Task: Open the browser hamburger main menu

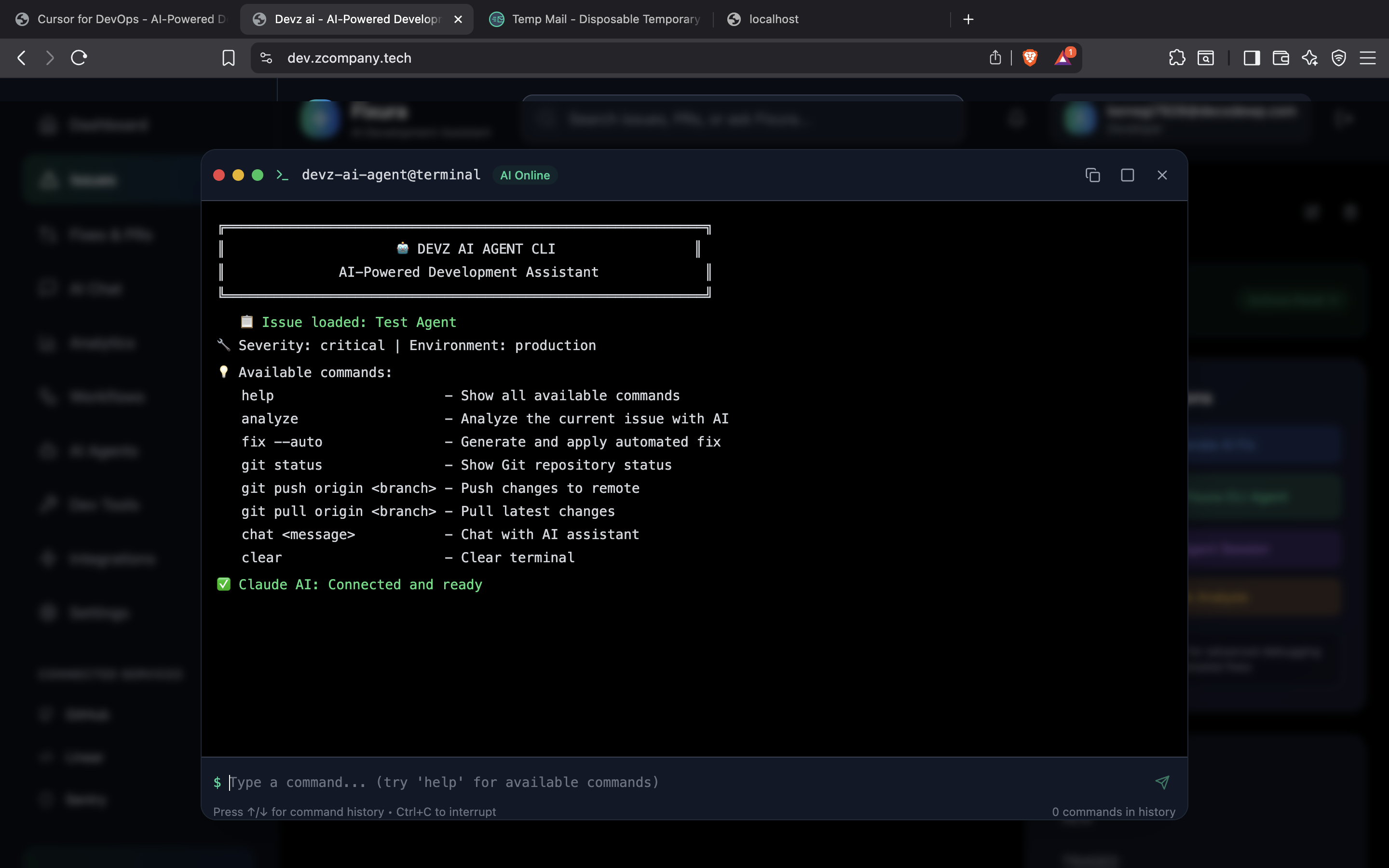Action: point(1368,58)
